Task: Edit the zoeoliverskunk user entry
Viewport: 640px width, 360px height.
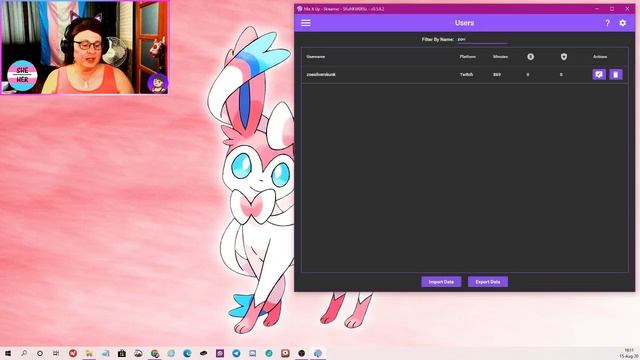Action: click(599, 74)
